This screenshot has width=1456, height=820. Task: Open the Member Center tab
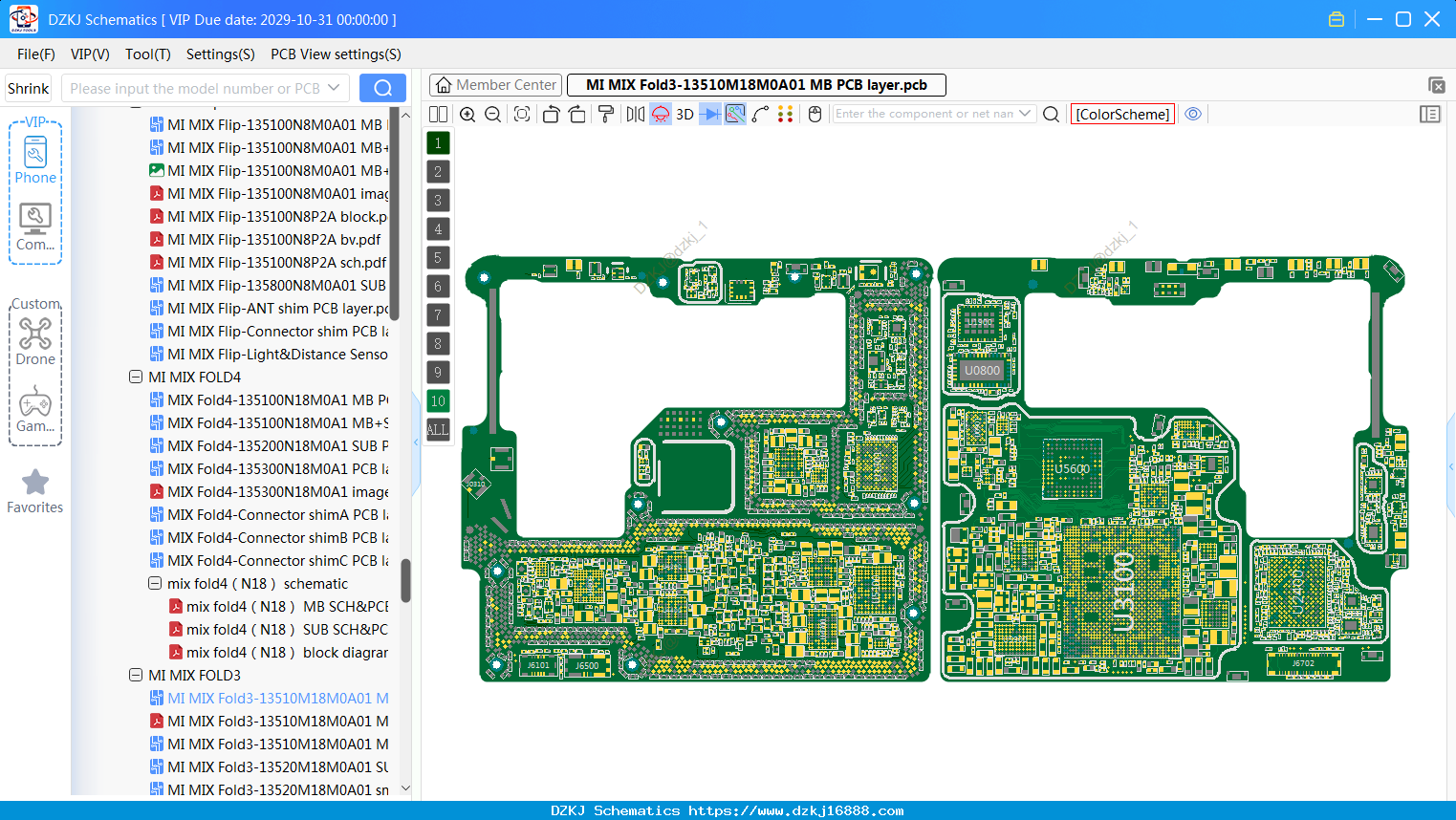[496, 85]
